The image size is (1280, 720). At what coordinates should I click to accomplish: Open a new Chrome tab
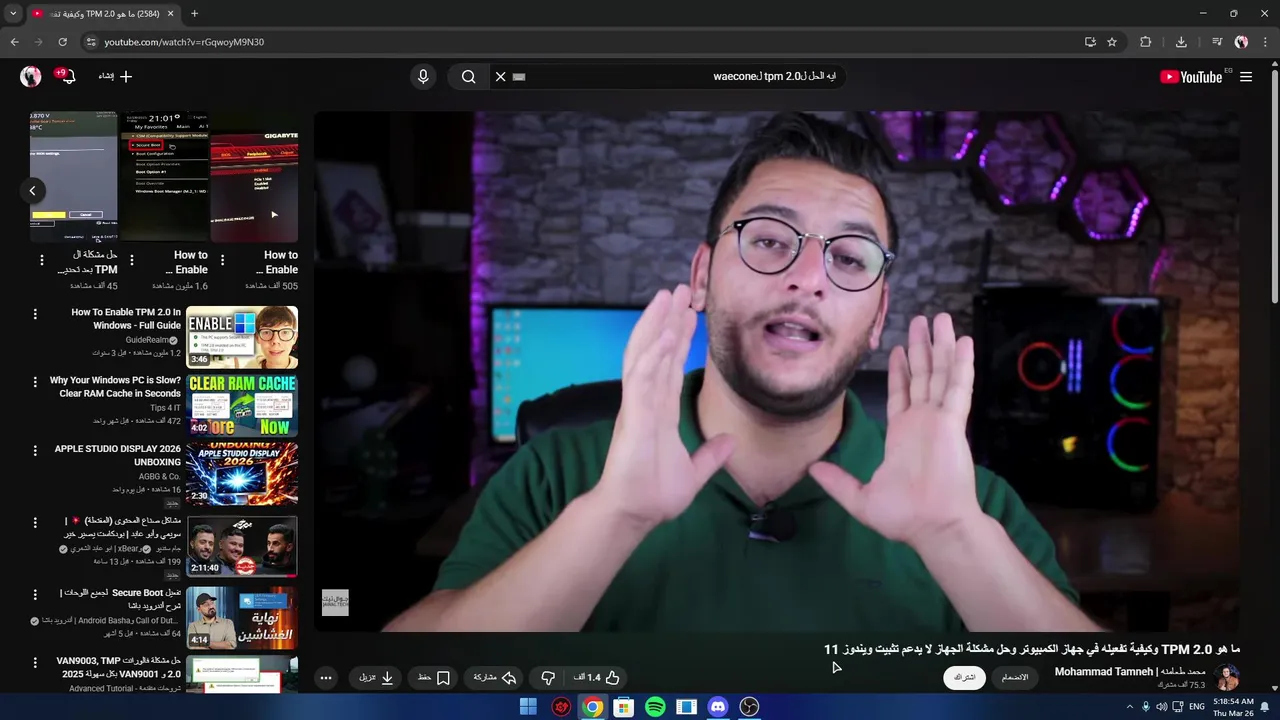tap(194, 14)
